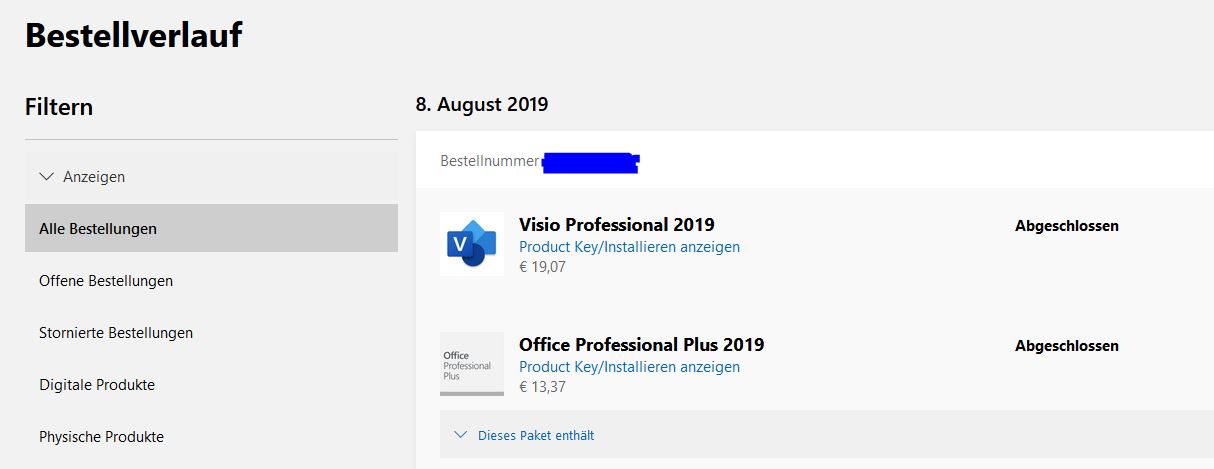Choose the Digitale Produkte filter
The width and height of the screenshot is (1214, 469).
coord(97,385)
